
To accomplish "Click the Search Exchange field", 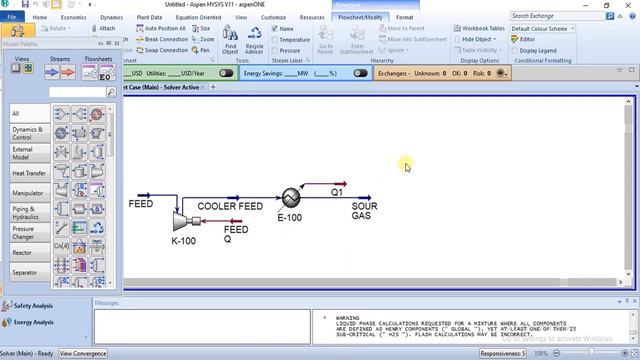I will click(x=558, y=16).
